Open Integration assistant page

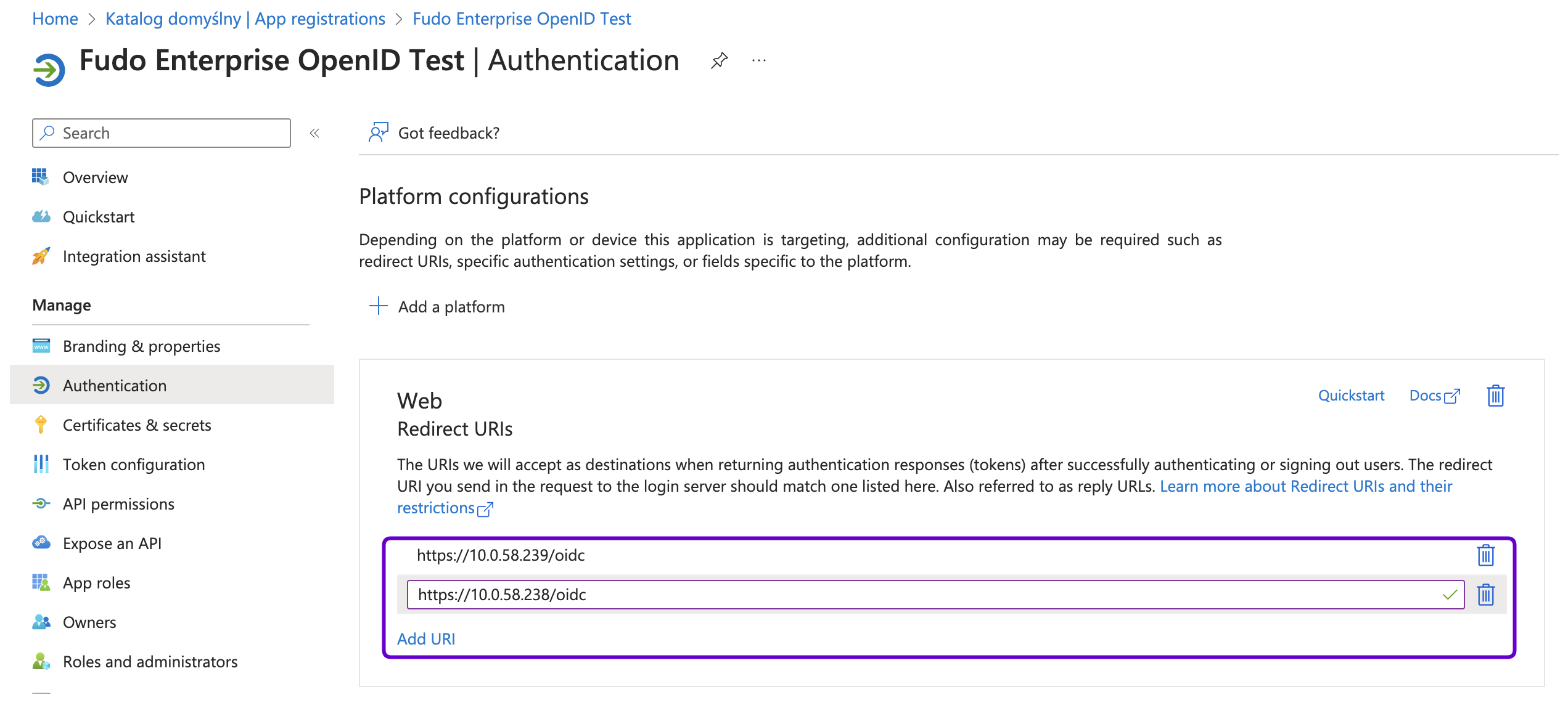pos(134,256)
